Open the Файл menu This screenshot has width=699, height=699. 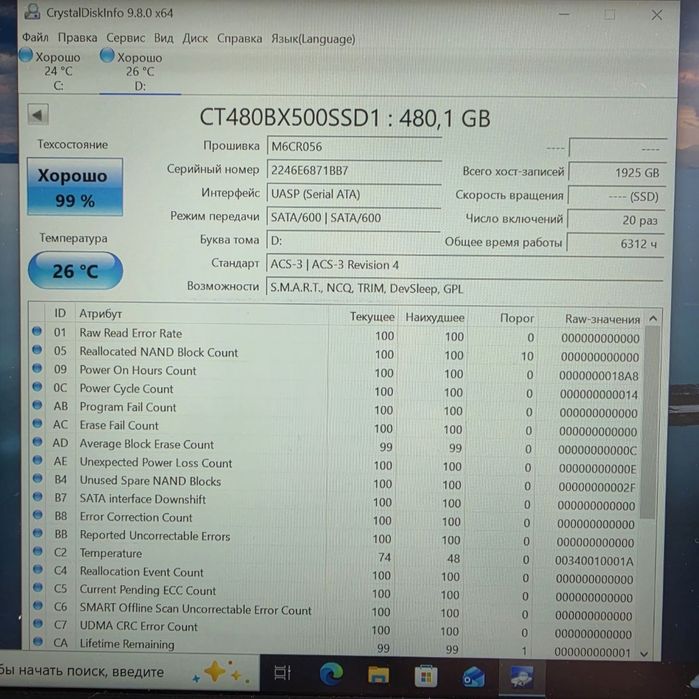(x=35, y=37)
